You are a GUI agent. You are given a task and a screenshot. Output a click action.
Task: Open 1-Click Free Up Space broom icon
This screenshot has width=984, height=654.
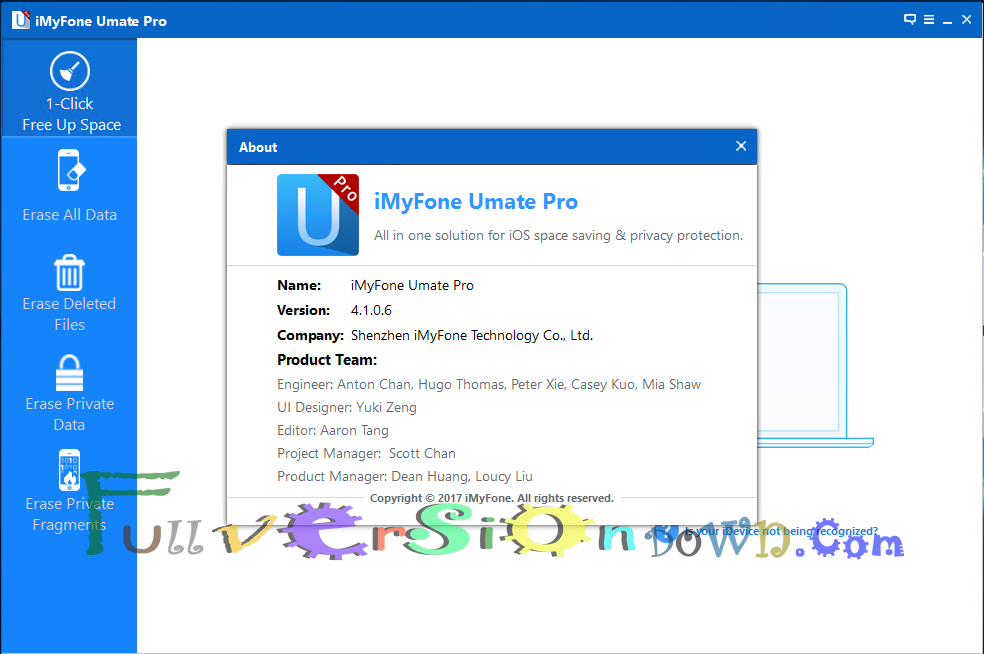(70, 71)
